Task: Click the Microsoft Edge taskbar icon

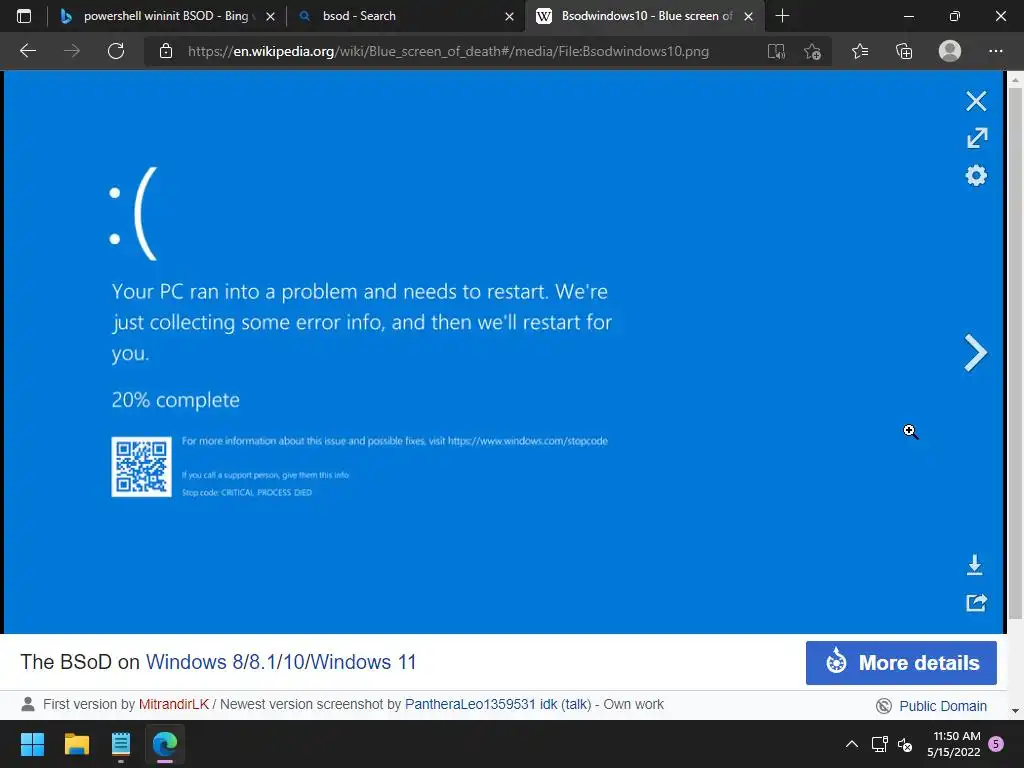Action: coord(165,744)
